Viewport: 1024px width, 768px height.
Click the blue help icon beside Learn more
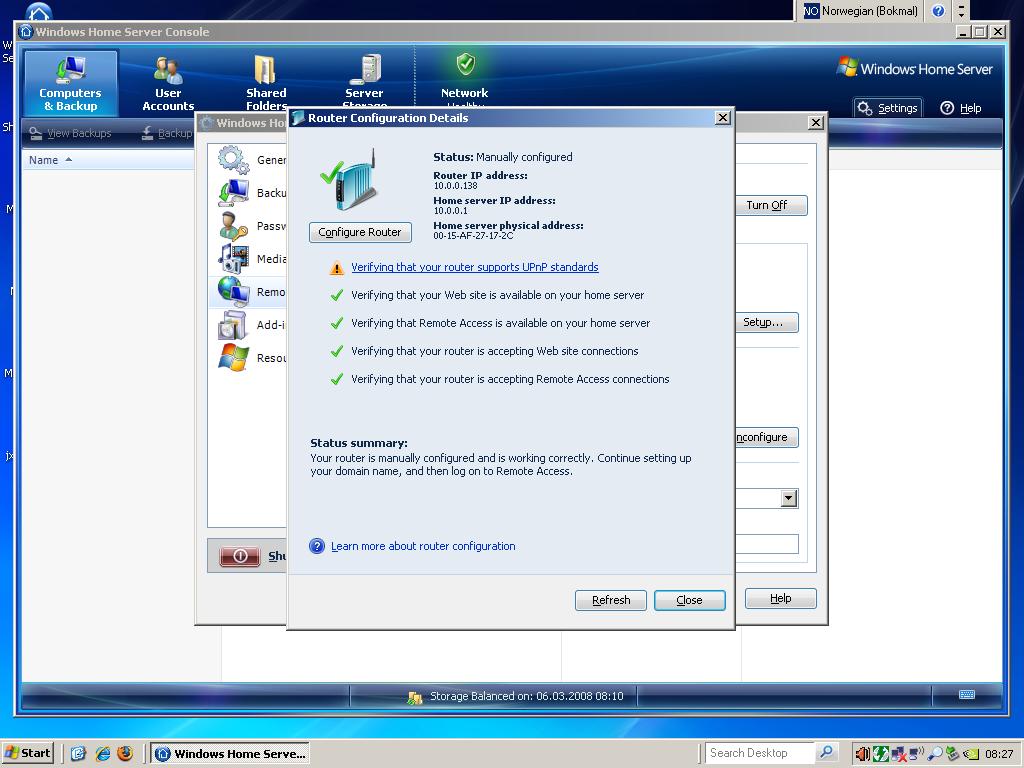pos(317,546)
